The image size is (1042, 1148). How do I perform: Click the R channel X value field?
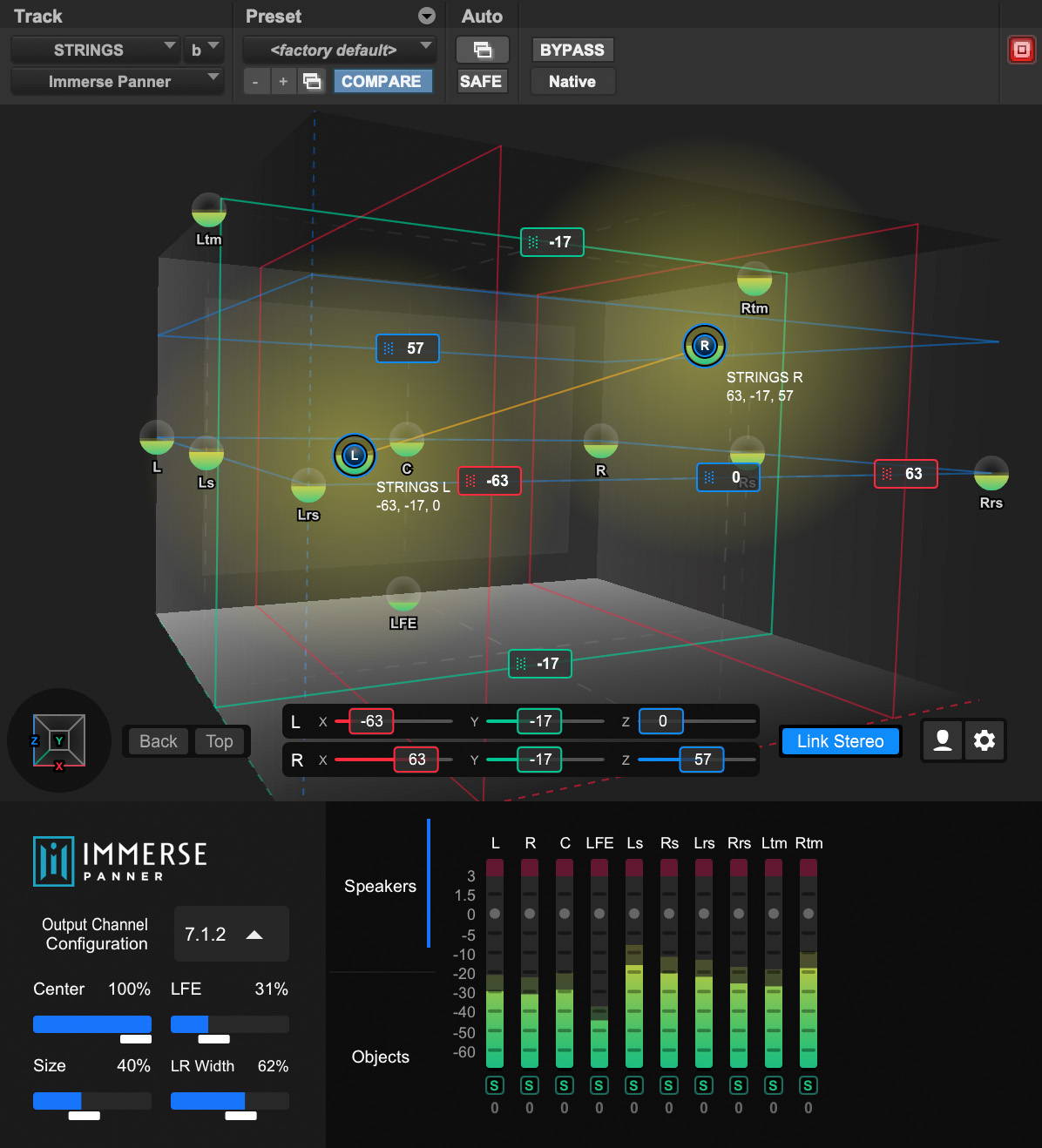click(416, 760)
